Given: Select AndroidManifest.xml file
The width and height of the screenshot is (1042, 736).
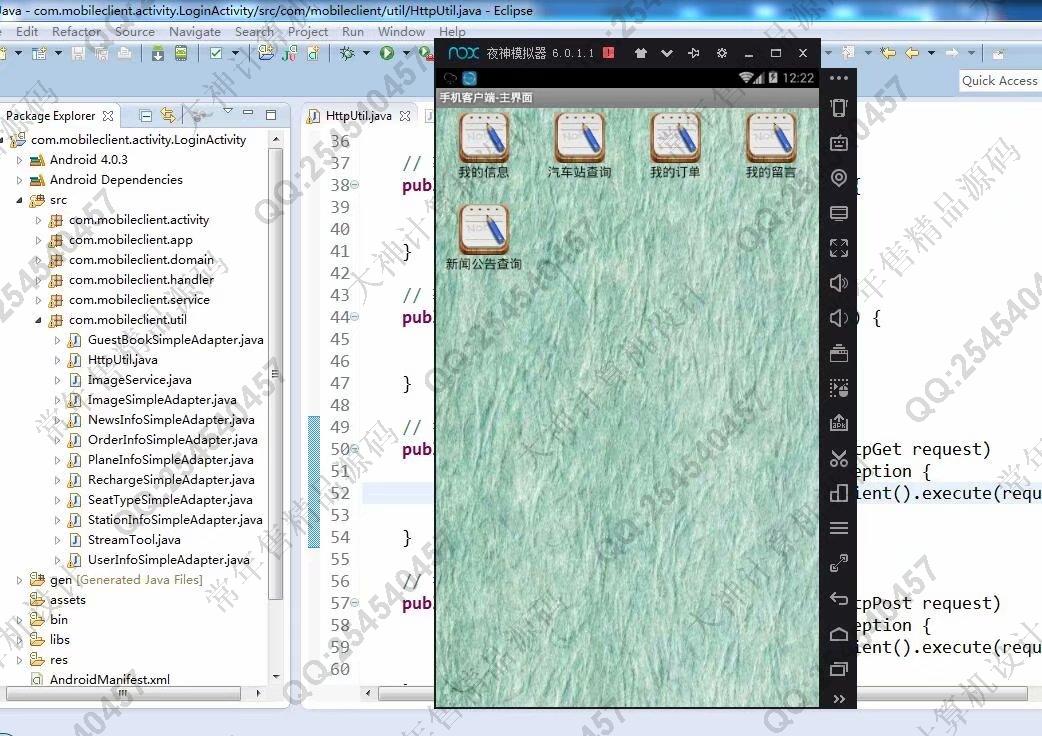Looking at the screenshot, I should click(x=110, y=680).
